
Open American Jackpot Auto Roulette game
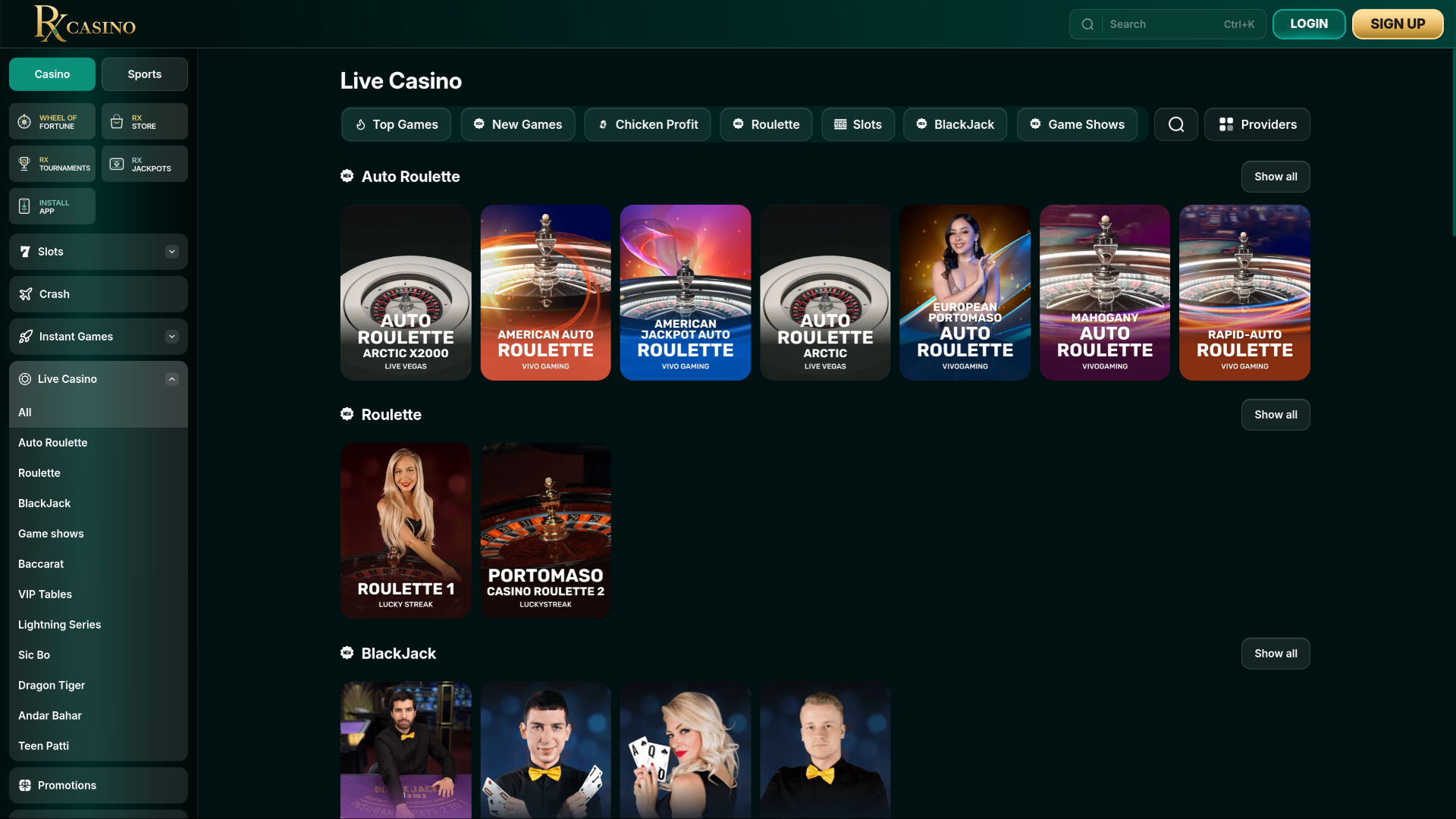[686, 293]
